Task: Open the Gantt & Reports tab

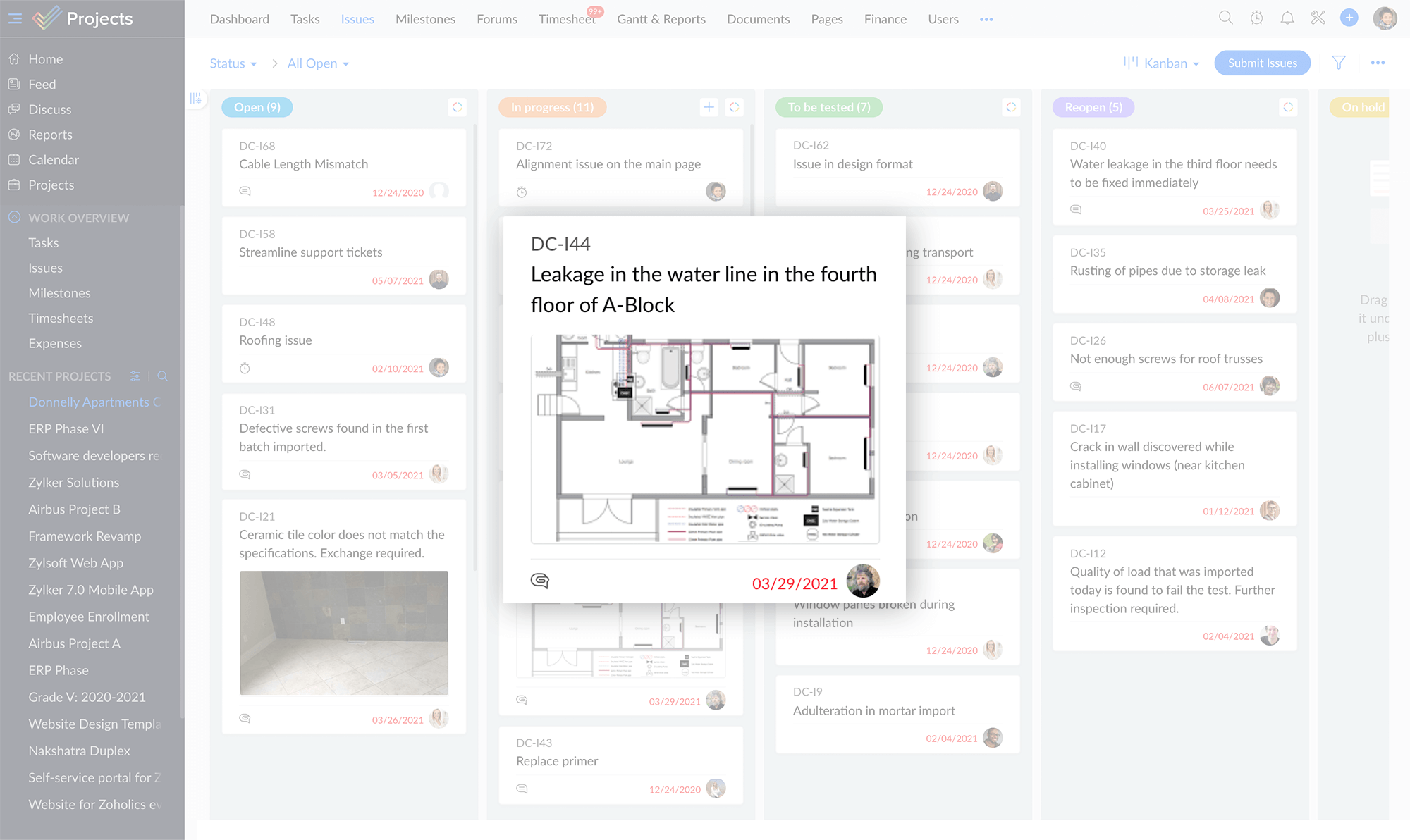Action: point(661,19)
